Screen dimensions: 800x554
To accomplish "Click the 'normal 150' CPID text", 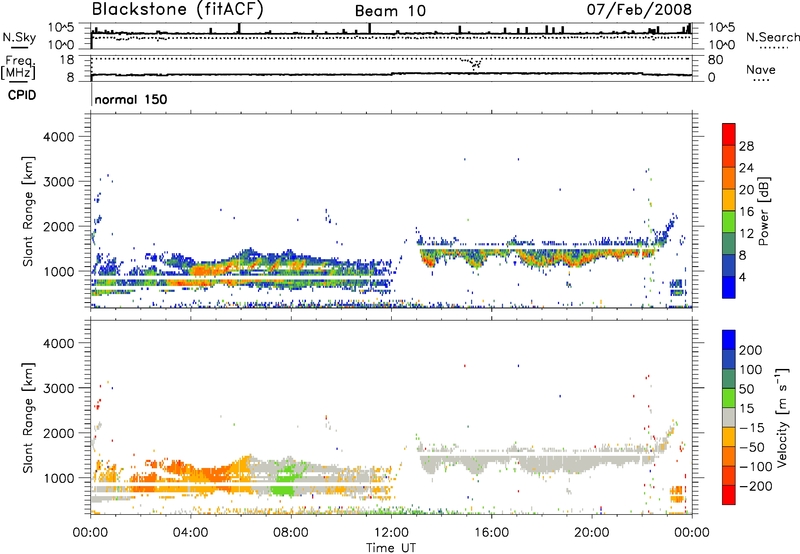I will click(131, 99).
